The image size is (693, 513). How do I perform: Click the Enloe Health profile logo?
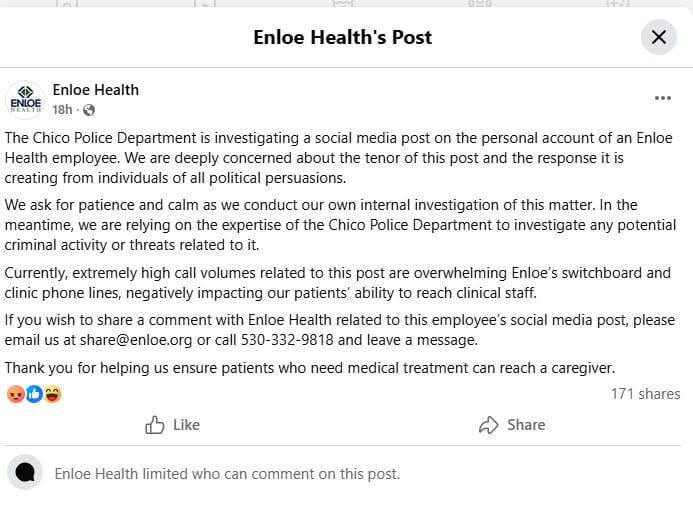click(x=25, y=100)
